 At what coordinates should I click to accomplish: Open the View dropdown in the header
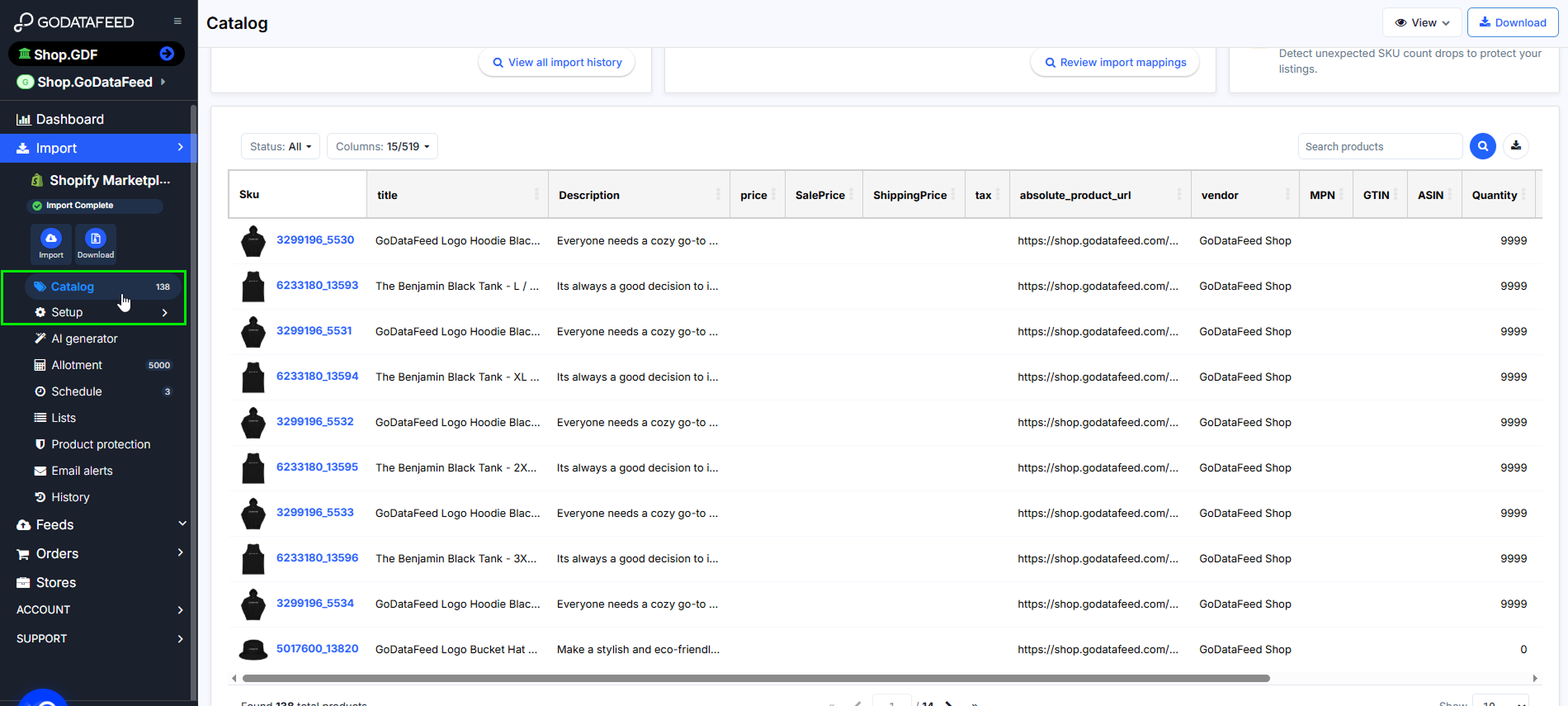coord(1422,22)
